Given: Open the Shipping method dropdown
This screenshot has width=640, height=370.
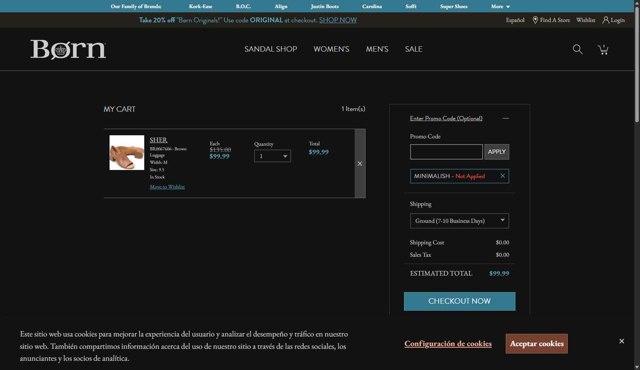Looking at the screenshot, I should [459, 221].
